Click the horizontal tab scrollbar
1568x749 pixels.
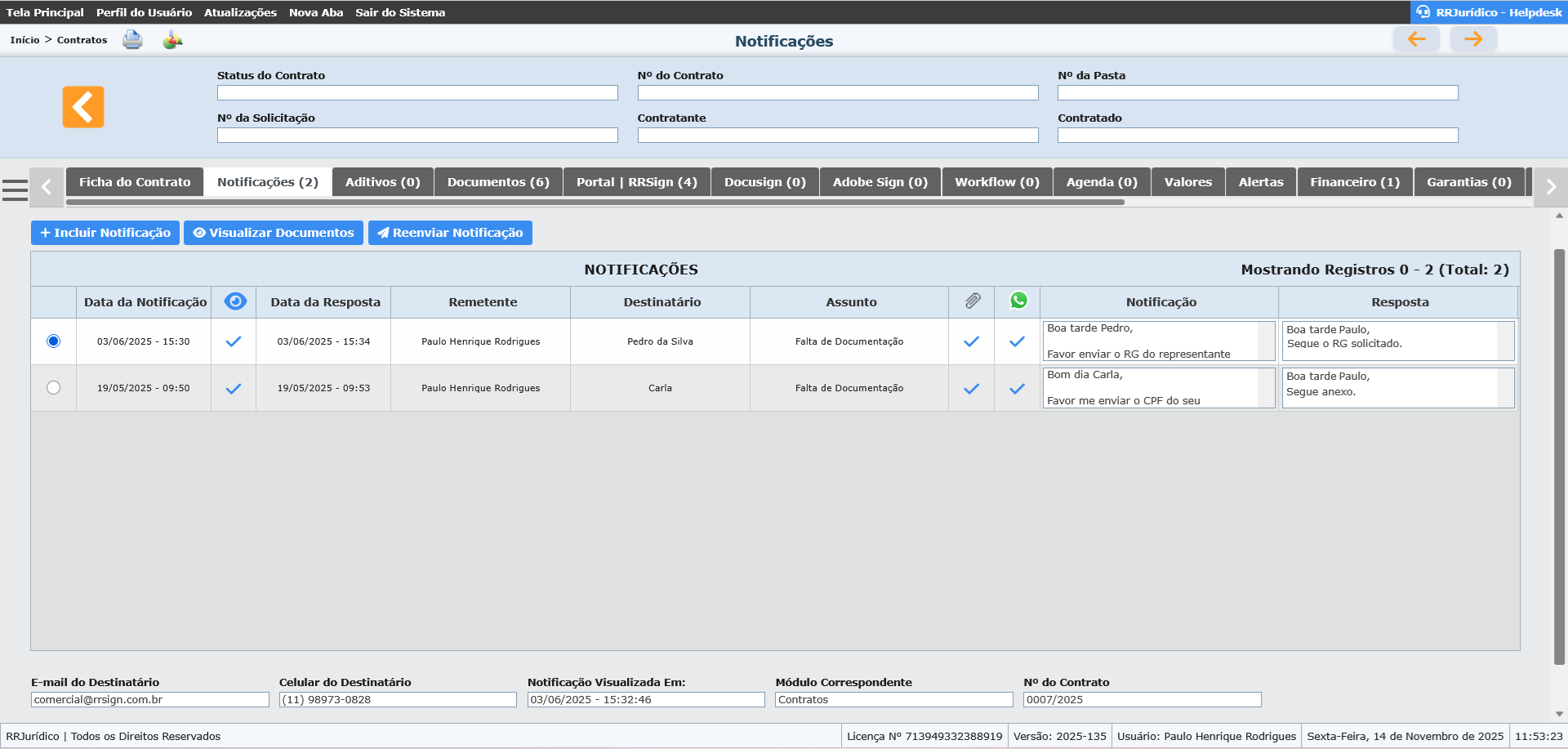coord(595,202)
